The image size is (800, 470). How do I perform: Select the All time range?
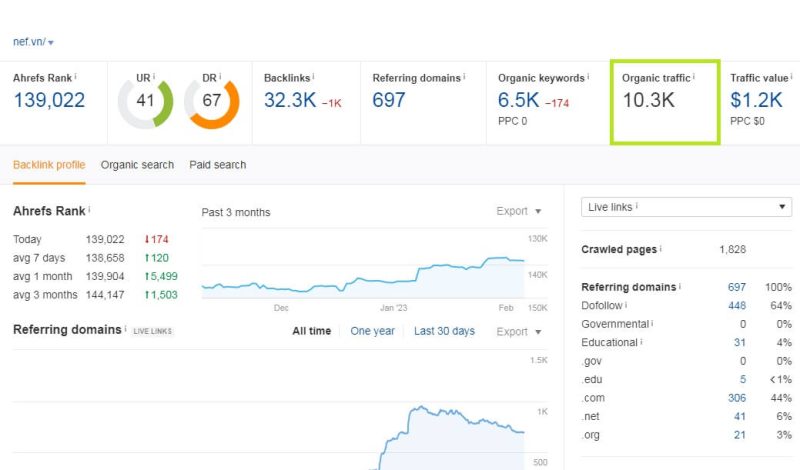click(x=312, y=331)
